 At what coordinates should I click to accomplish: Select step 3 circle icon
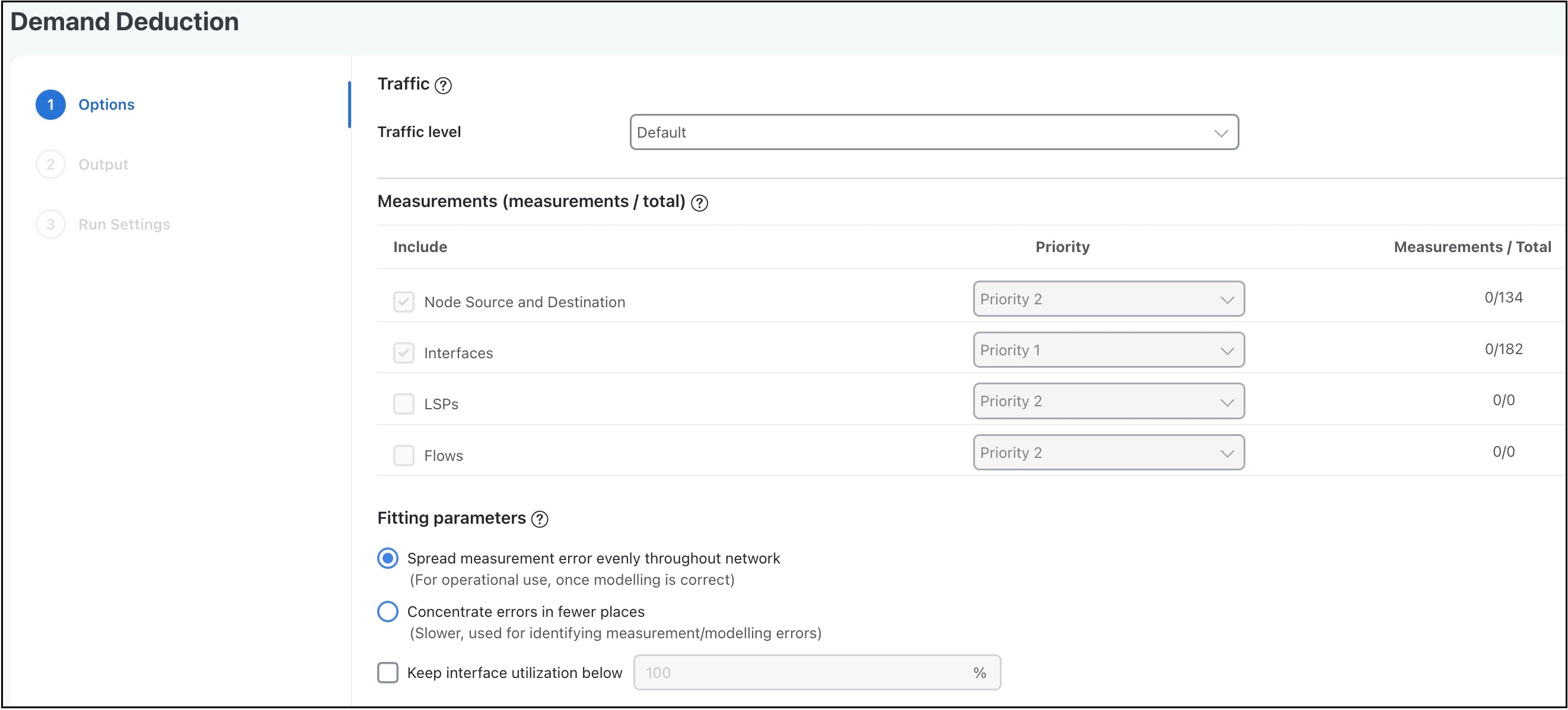(50, 224)
